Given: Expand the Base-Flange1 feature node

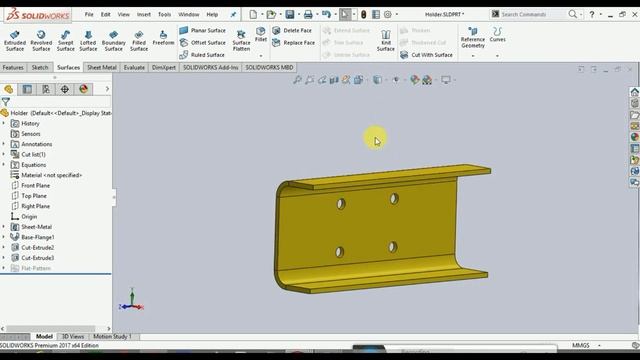Looking at the screenshot, I should (4, 237).
